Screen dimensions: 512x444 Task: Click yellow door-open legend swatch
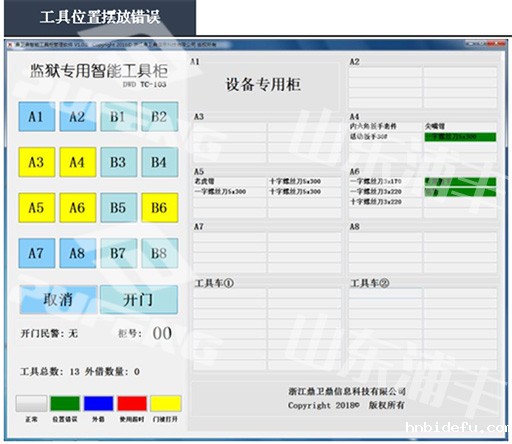coord(166,403)
